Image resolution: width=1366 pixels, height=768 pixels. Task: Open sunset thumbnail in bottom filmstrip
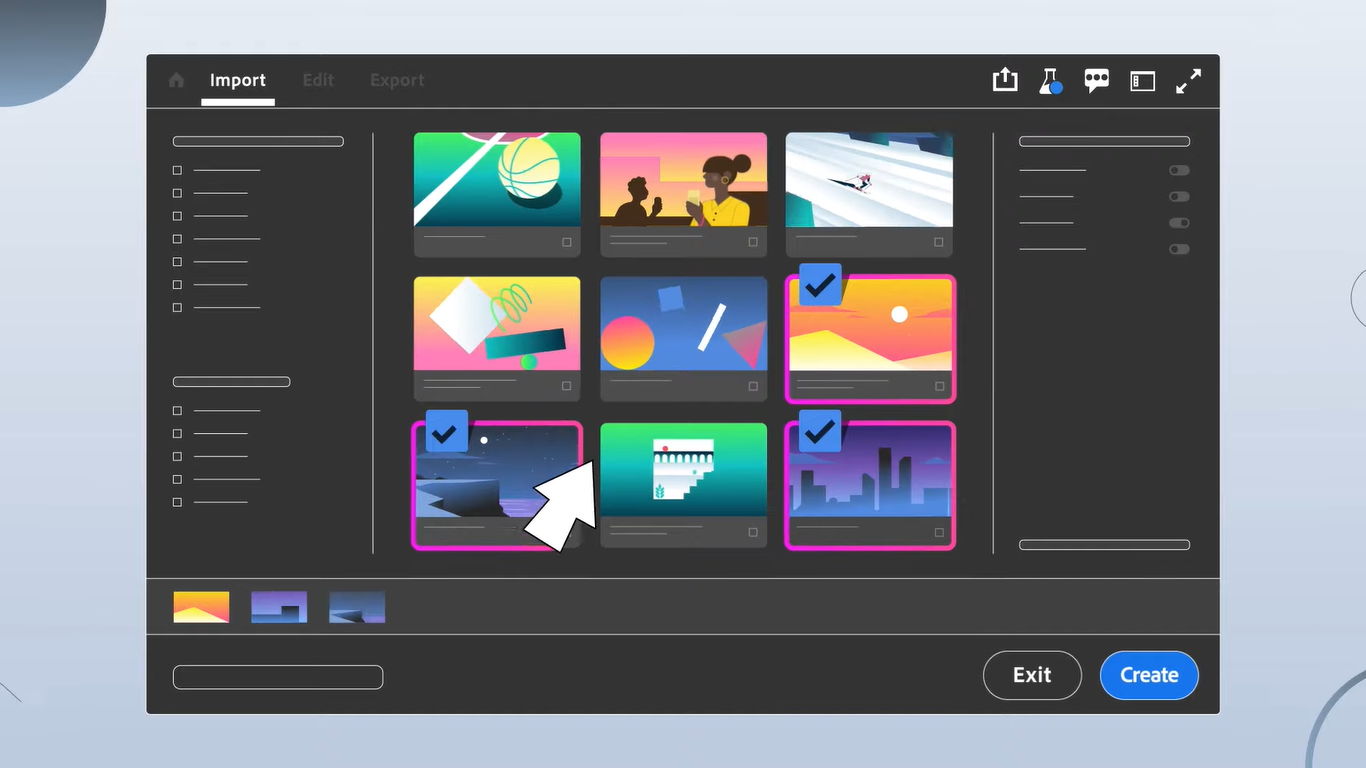201,607
